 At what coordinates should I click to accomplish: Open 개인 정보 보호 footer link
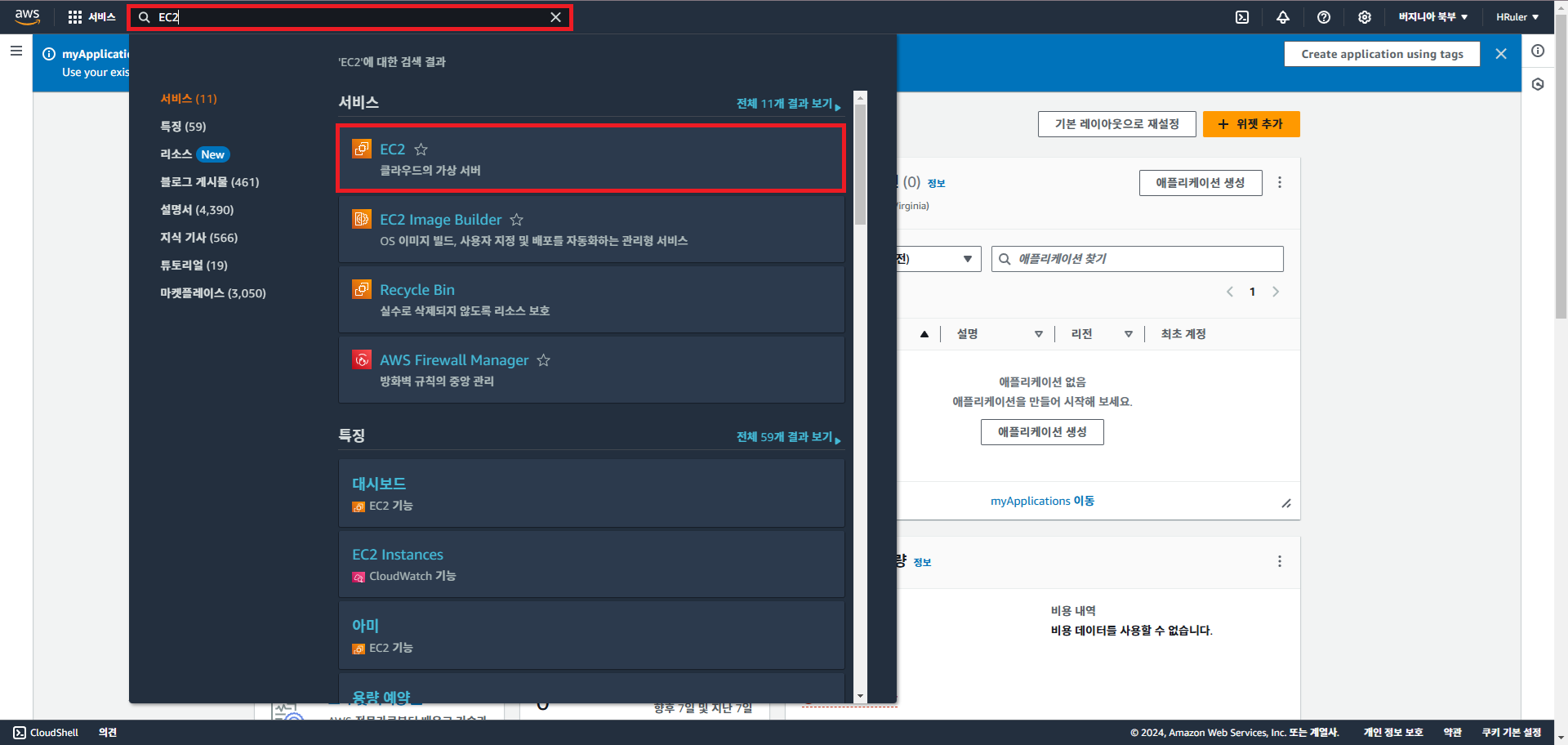1393,733
